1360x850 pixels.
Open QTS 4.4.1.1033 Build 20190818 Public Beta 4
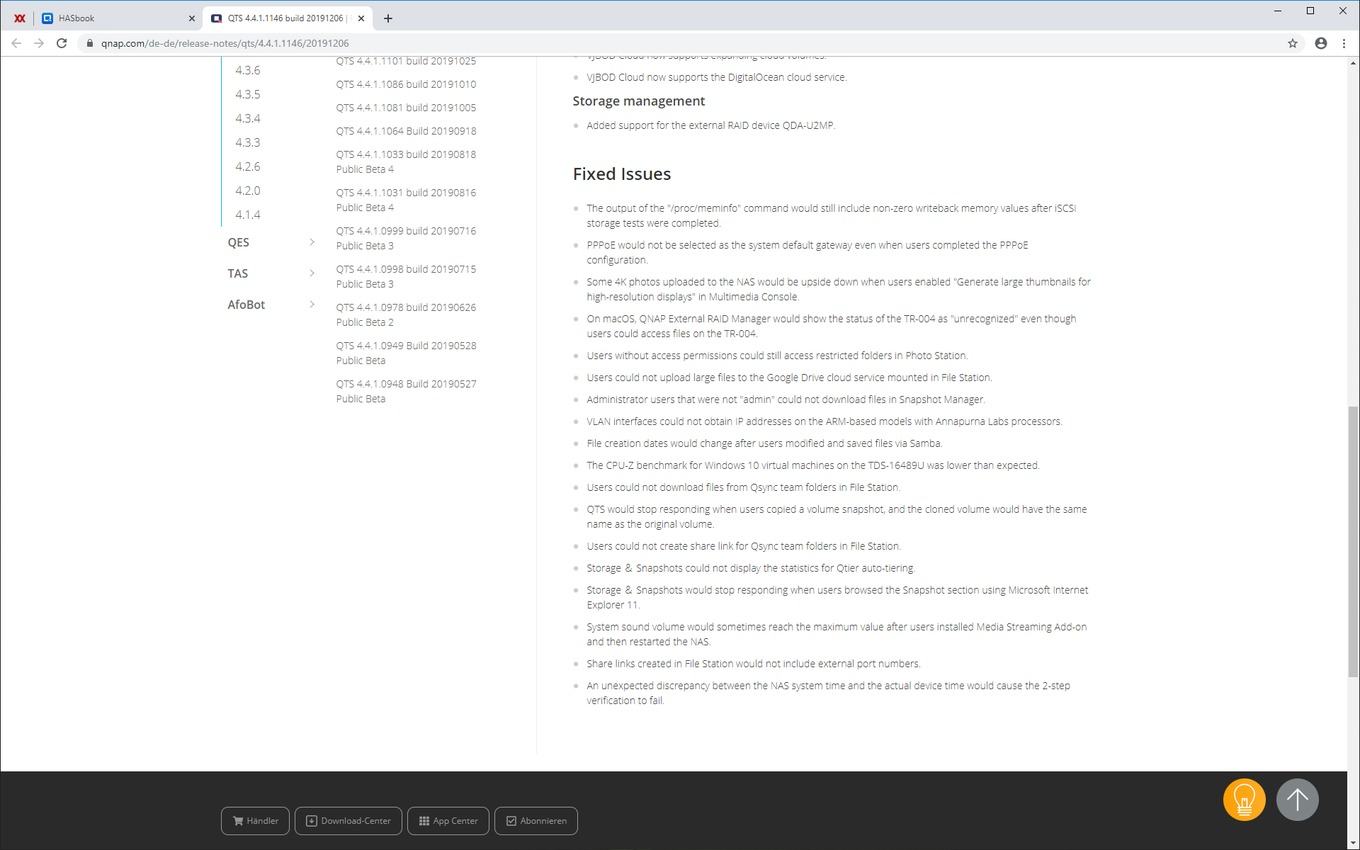(406, 161)
